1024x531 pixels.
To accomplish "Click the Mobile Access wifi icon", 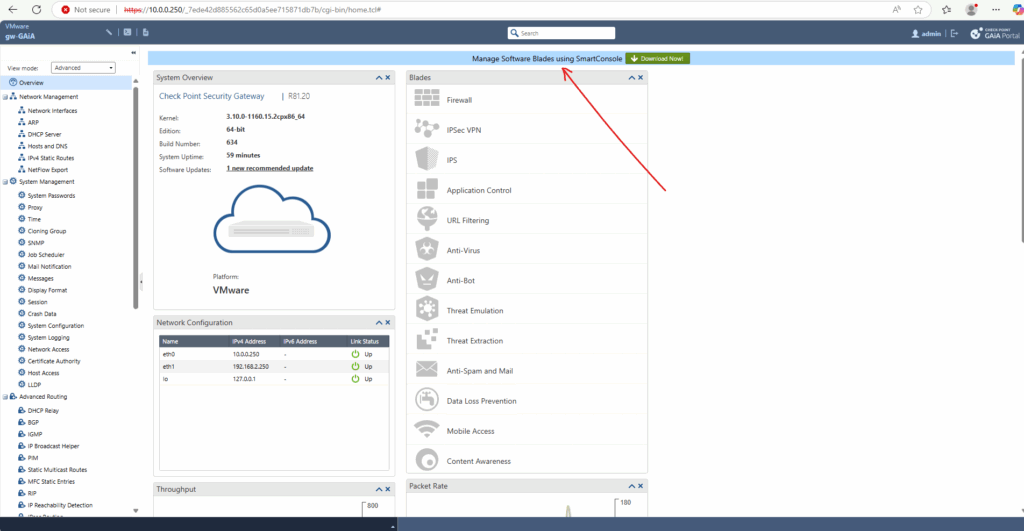I will coord(426,429).
